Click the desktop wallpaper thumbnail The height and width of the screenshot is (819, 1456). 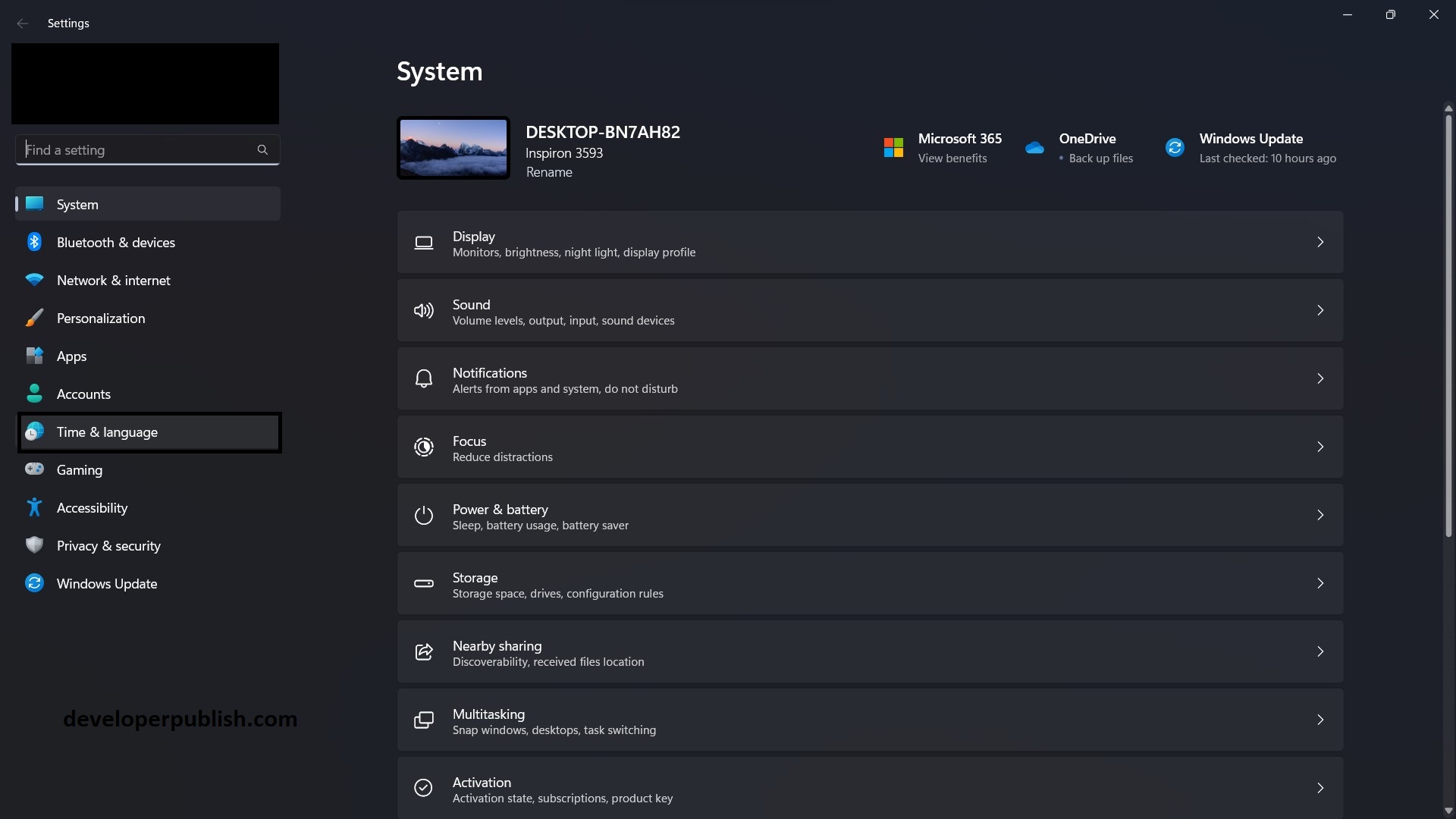[x=453, y=148]
